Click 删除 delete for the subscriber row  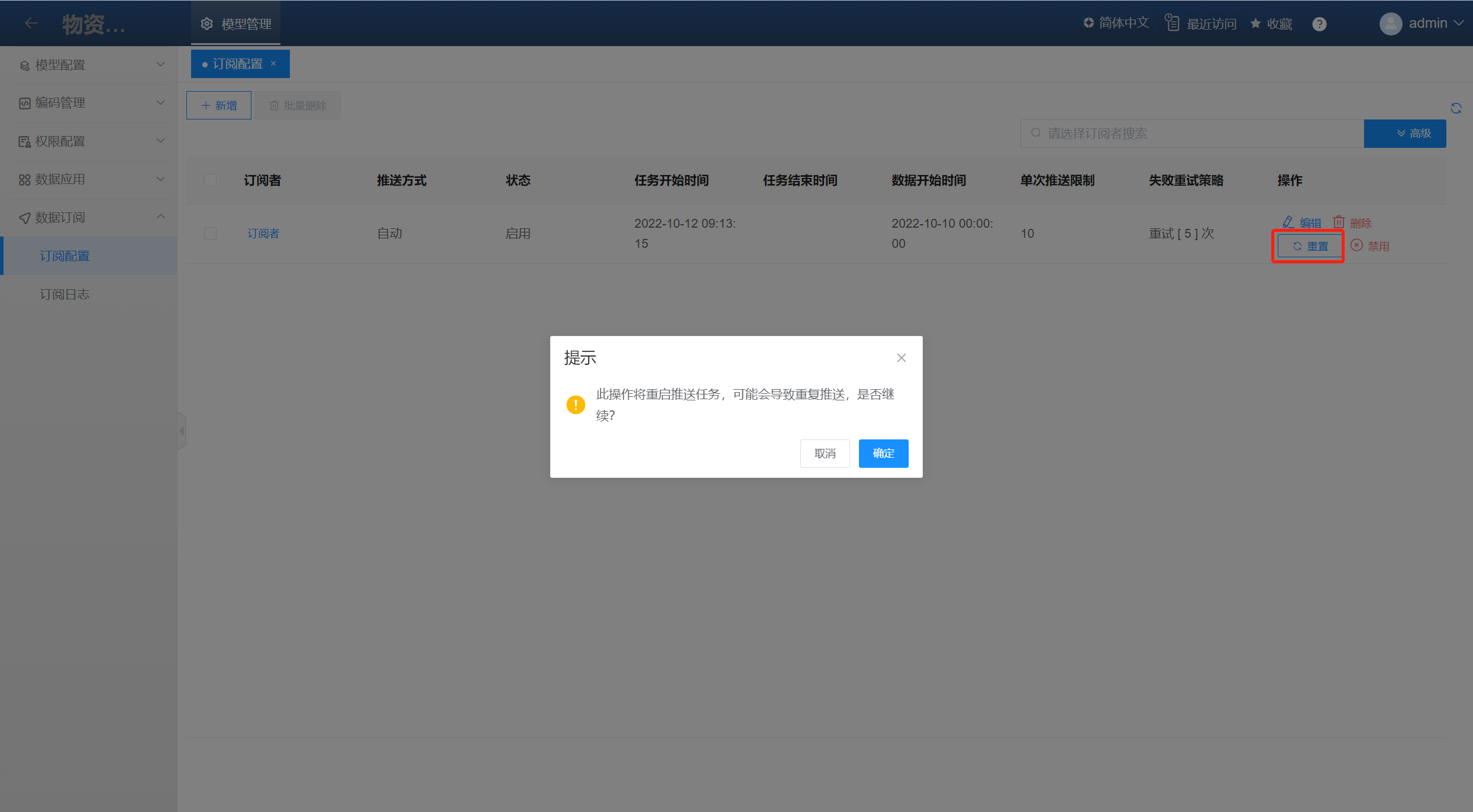pos(1352,223)
